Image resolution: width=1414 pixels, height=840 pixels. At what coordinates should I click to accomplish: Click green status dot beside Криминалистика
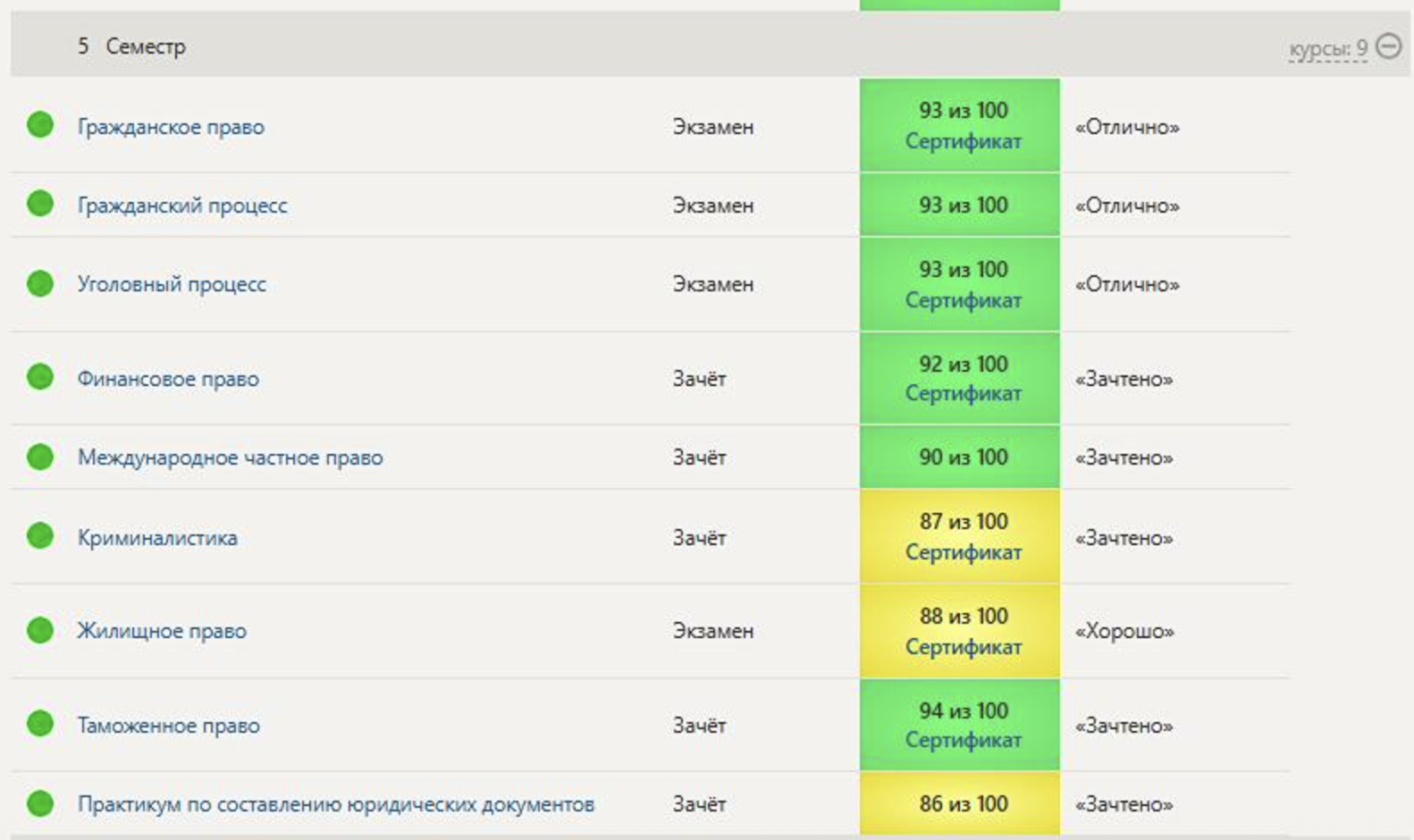pos(40,536)
